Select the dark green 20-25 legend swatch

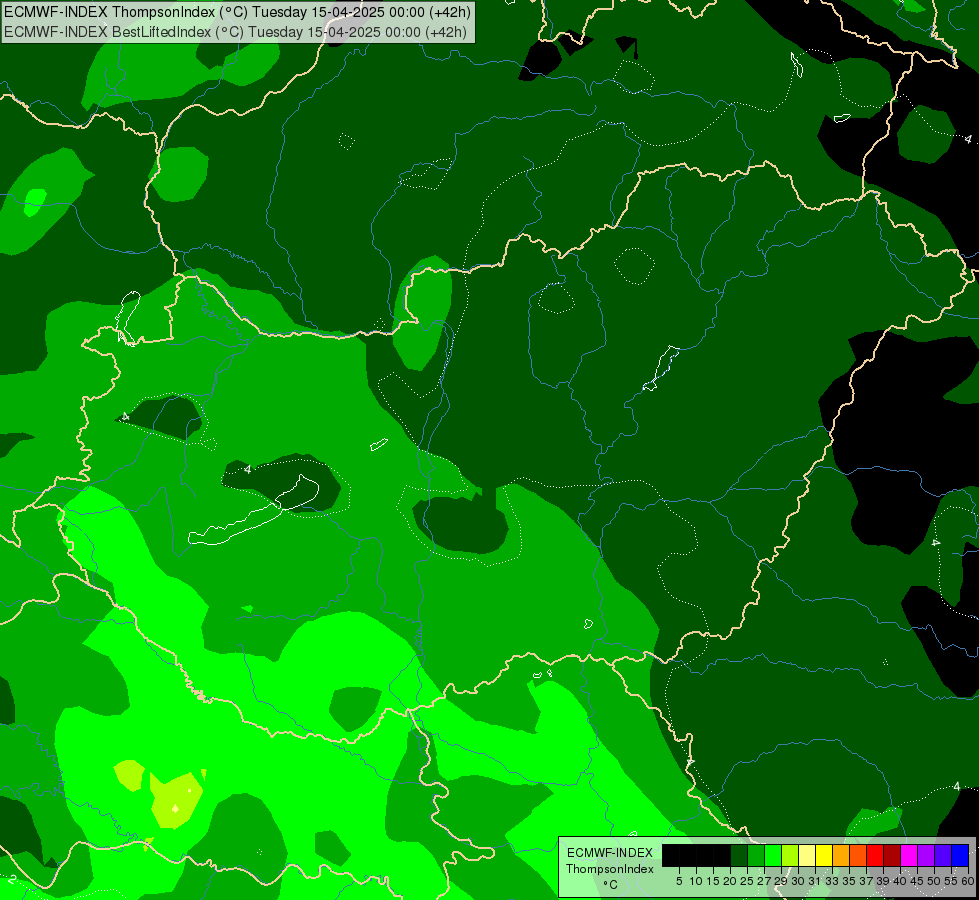pyautogui.click(x=739, y=855)
